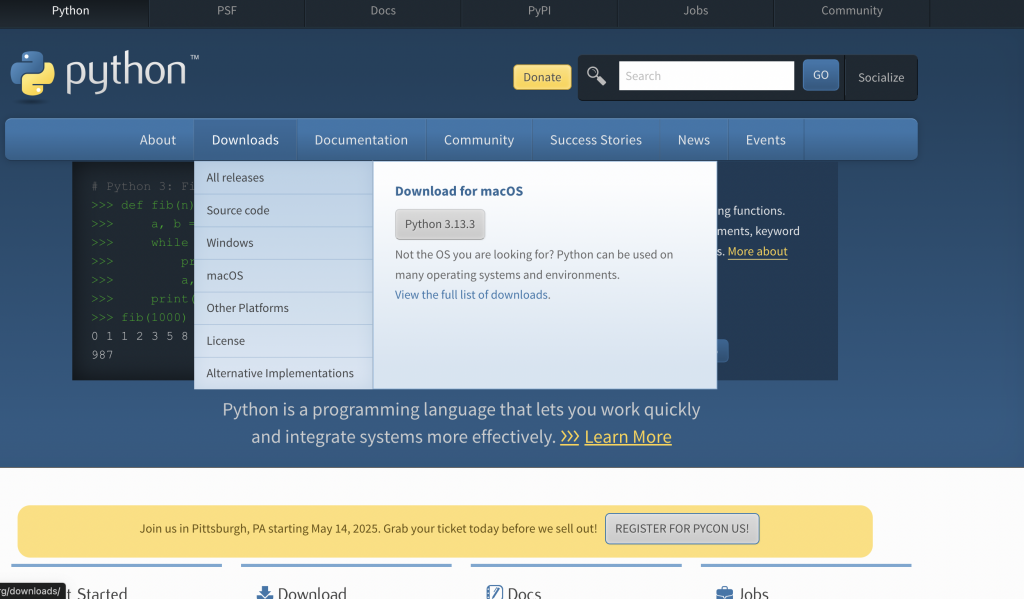
Task: Open the Socialize menu
Action: [x=881, y=77]
